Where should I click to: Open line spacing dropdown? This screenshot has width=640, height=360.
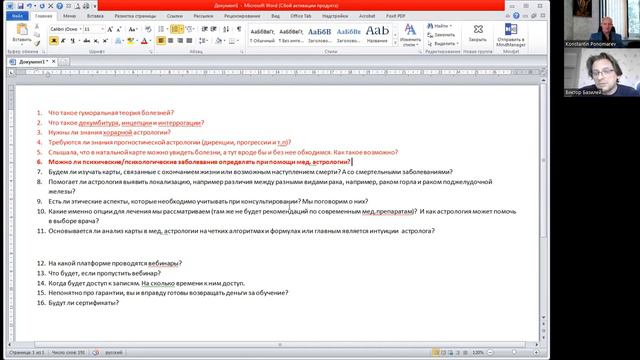[x=203, y=41]
